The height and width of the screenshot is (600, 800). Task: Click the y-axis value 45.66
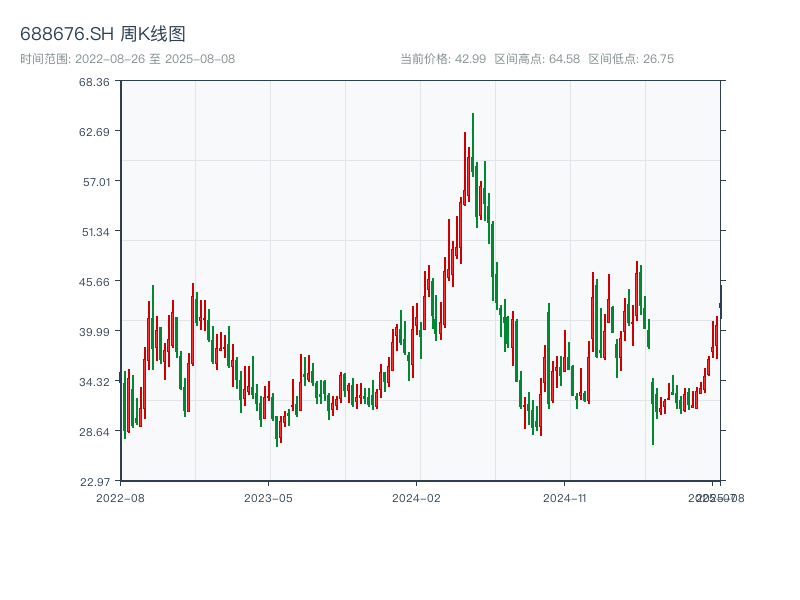(94, 282)
